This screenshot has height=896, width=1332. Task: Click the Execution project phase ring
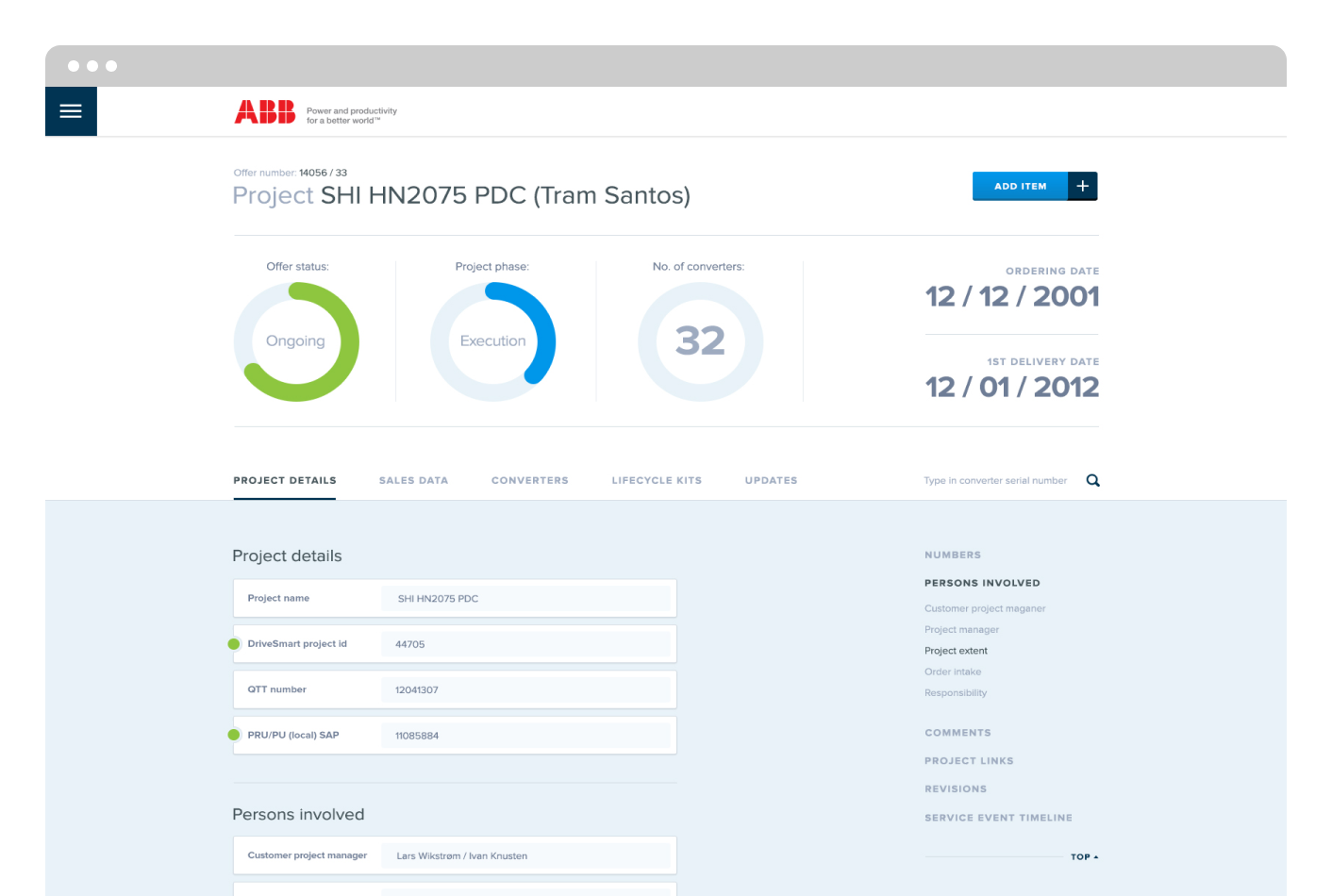[x=492, y=341]
